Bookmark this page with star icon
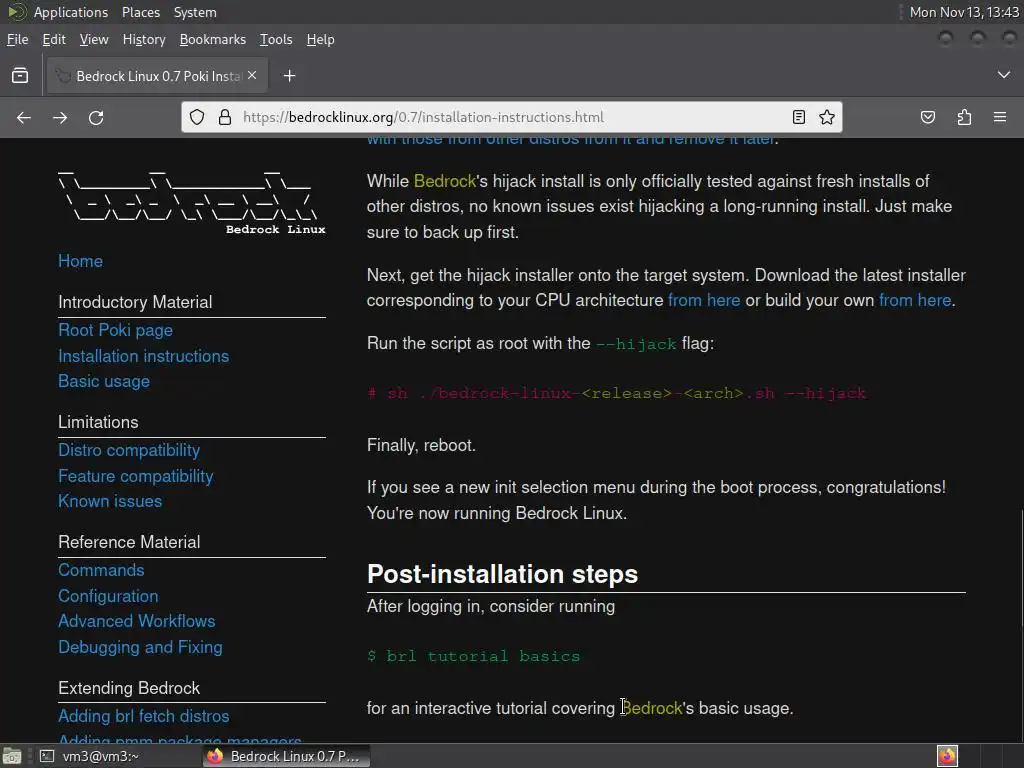Viewport: 1024px width, 768px height. coord(827,118)
